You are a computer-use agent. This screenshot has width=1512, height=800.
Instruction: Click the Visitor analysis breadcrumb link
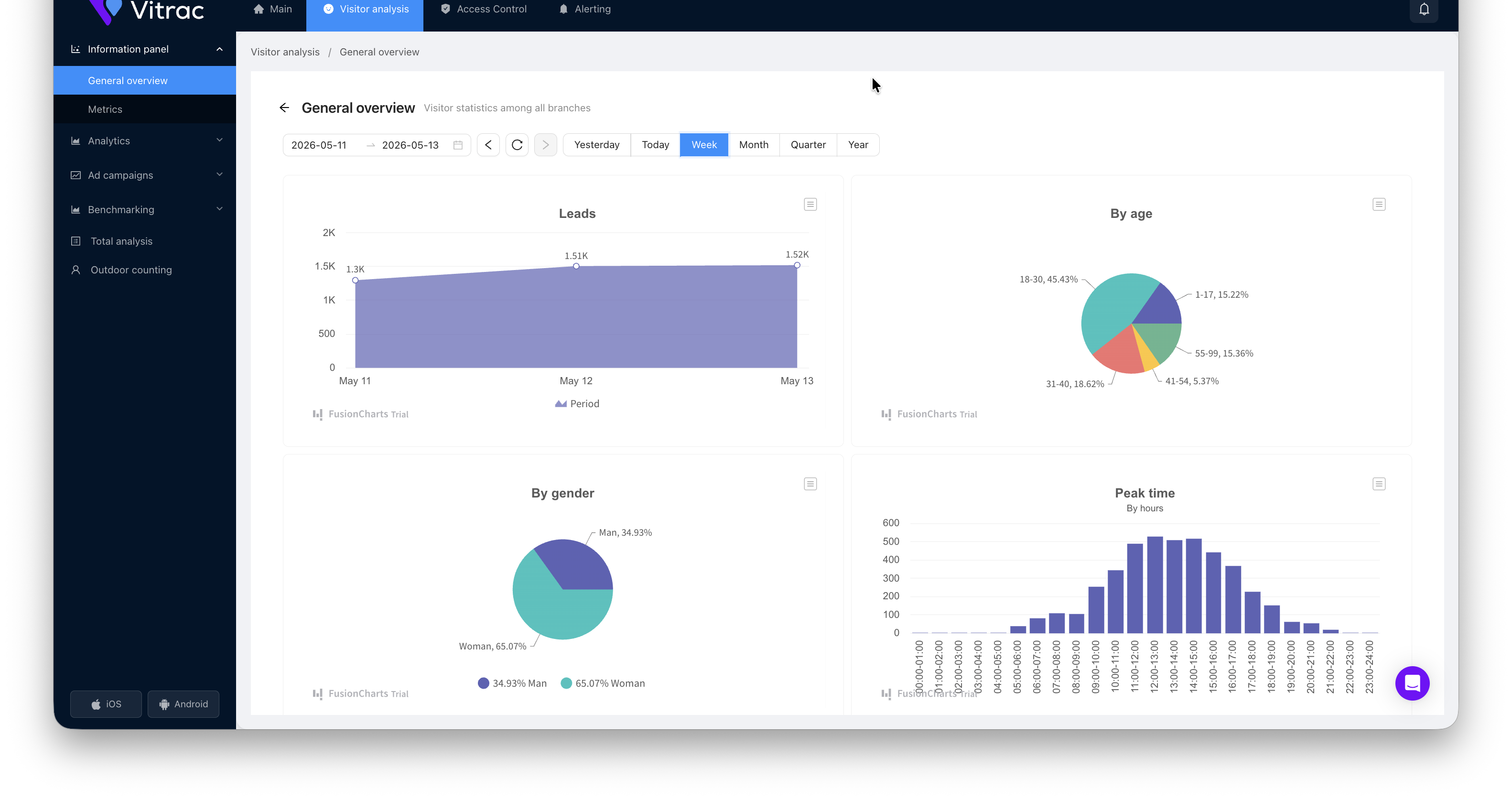[285, 52]
